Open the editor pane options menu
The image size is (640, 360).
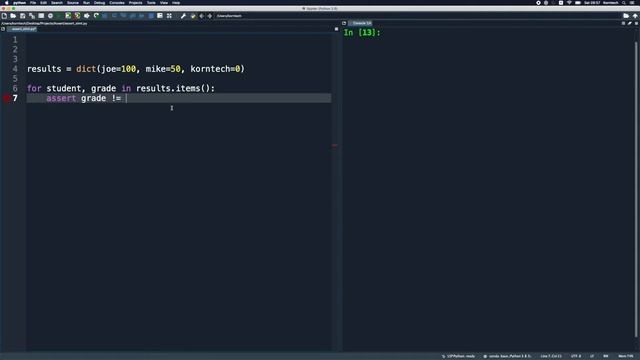(x=336, y=29)
